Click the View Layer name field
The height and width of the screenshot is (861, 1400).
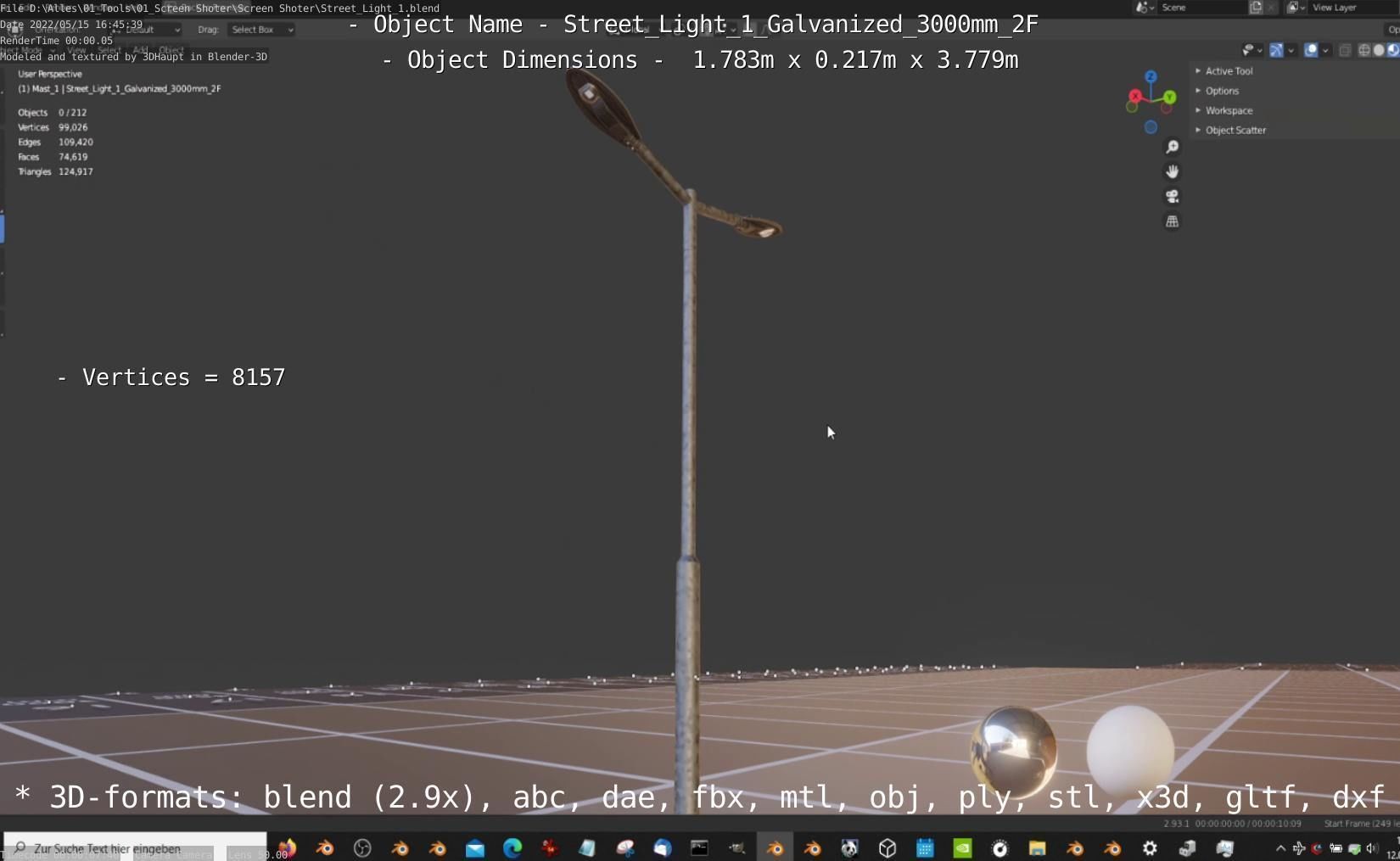tap(1353, 8)
